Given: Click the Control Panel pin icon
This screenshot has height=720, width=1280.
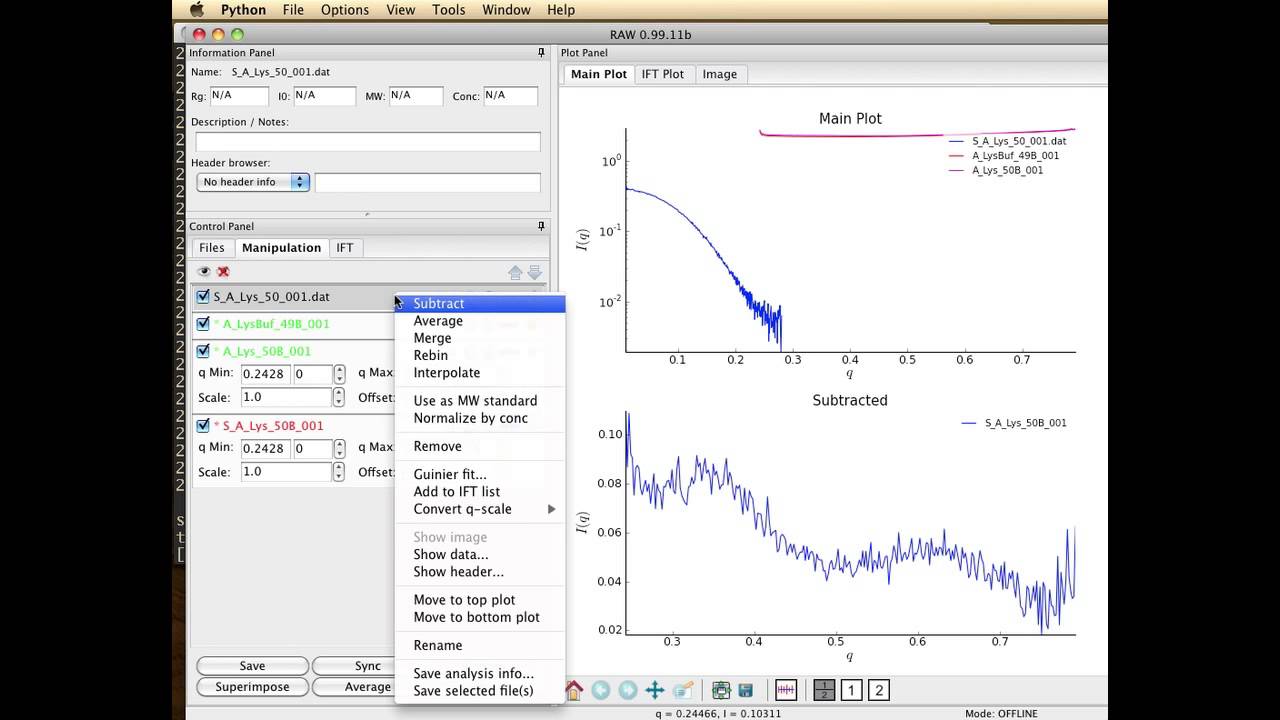Looking at the screenshot, I should point(541,226).
